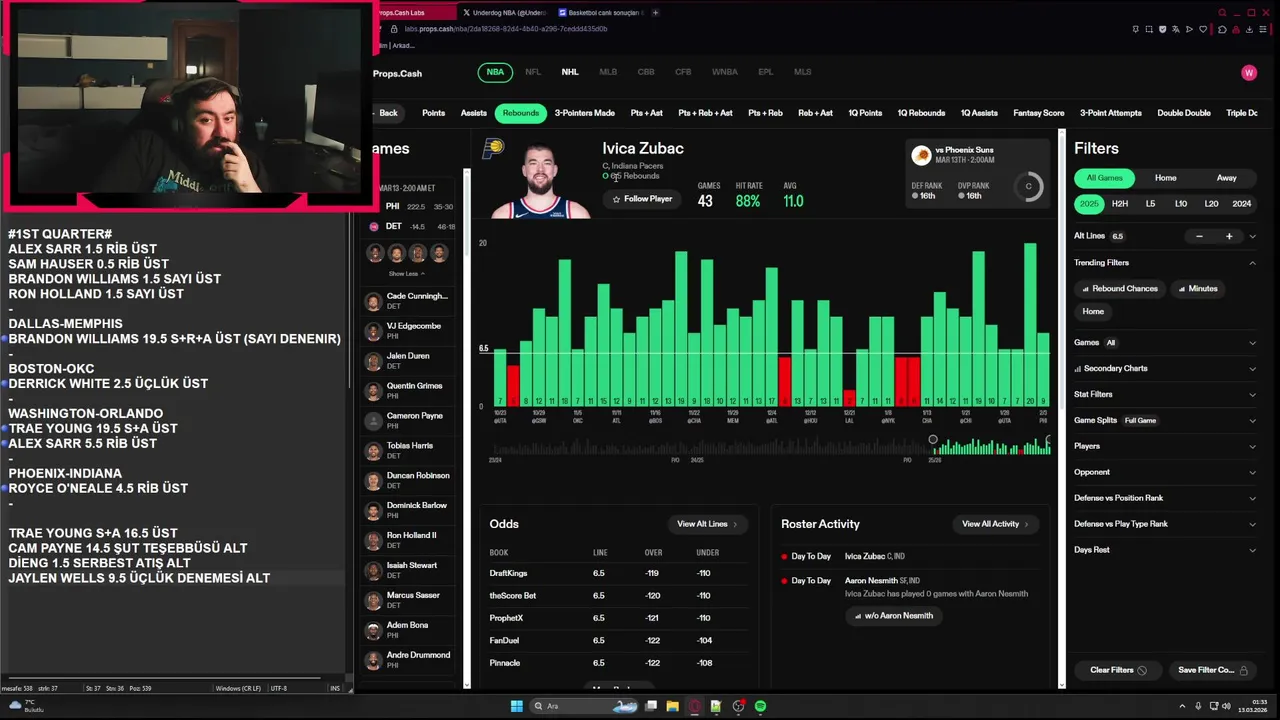Click the Spotify icon in taskbar
1280x720 pixels.
pos(760,706)
